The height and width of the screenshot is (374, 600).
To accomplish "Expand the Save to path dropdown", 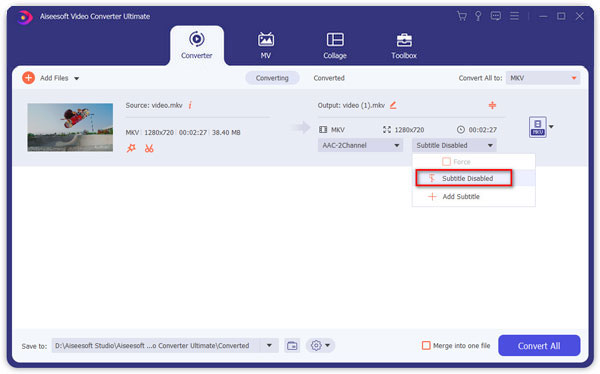I will coord(269,346).
